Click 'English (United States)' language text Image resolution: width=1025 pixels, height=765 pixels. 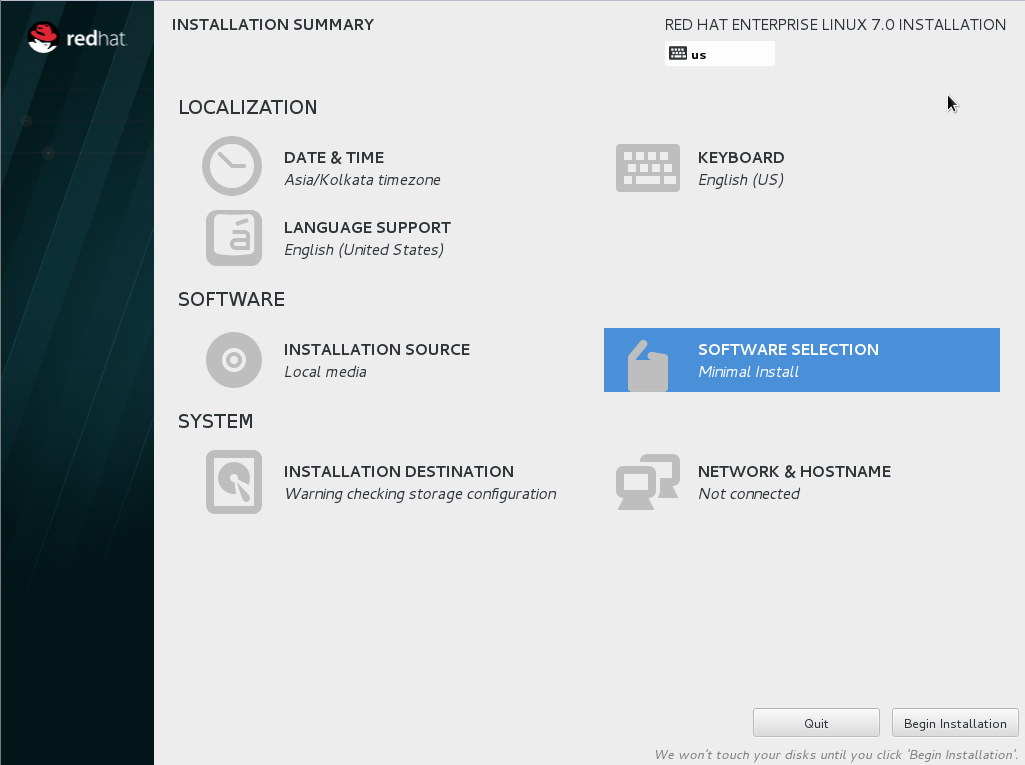coord(364,250)
